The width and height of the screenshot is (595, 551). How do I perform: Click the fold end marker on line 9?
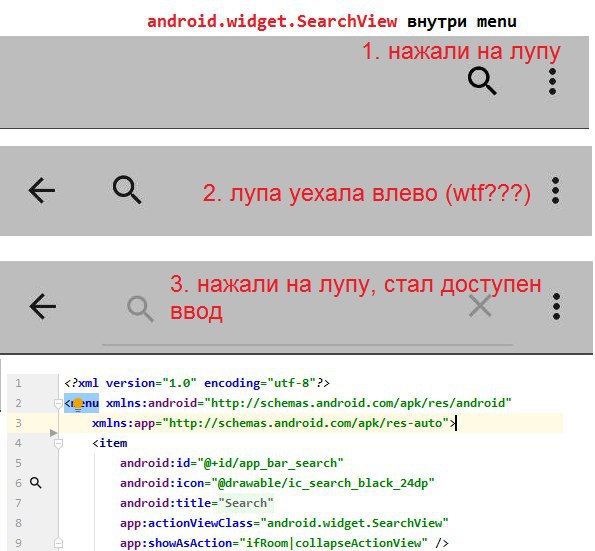click(x=58, y=543)
